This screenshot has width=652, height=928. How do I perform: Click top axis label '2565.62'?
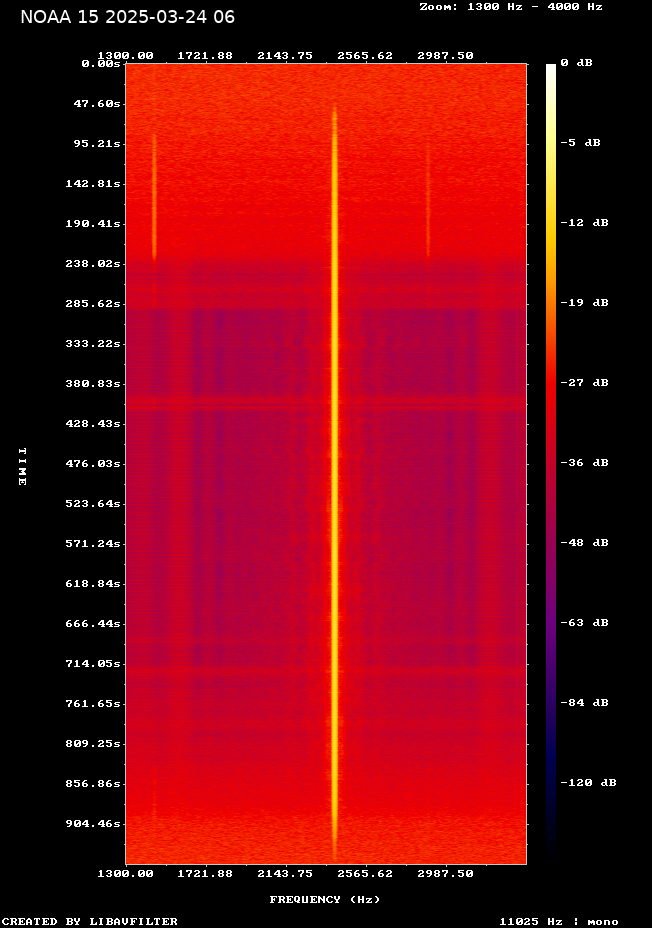tap(365, 56)
